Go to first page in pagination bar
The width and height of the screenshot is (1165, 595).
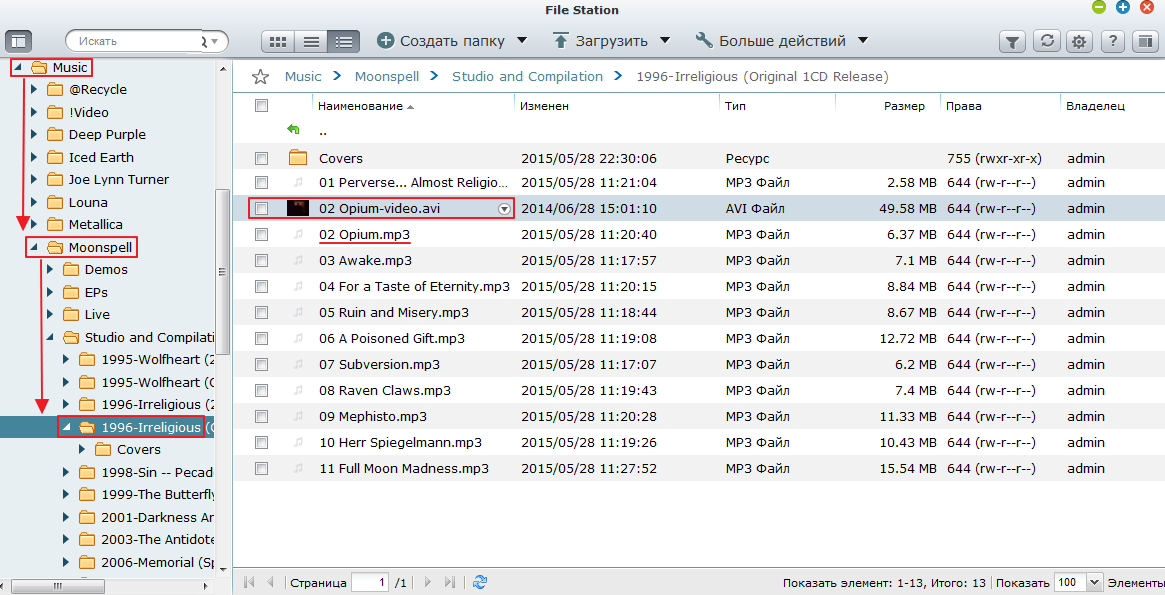[249, 582]
